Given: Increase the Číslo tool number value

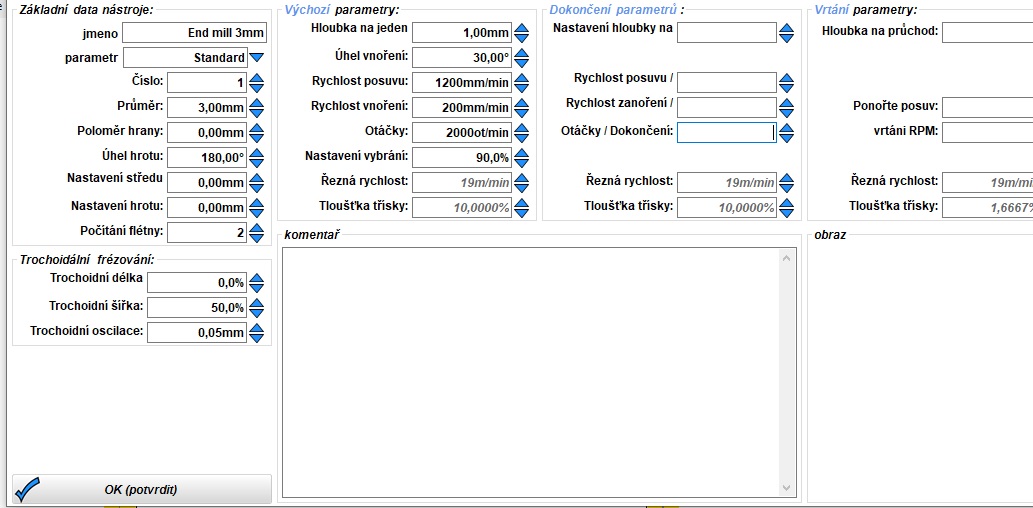Looking at the screenshot, I should coord(257,78).
